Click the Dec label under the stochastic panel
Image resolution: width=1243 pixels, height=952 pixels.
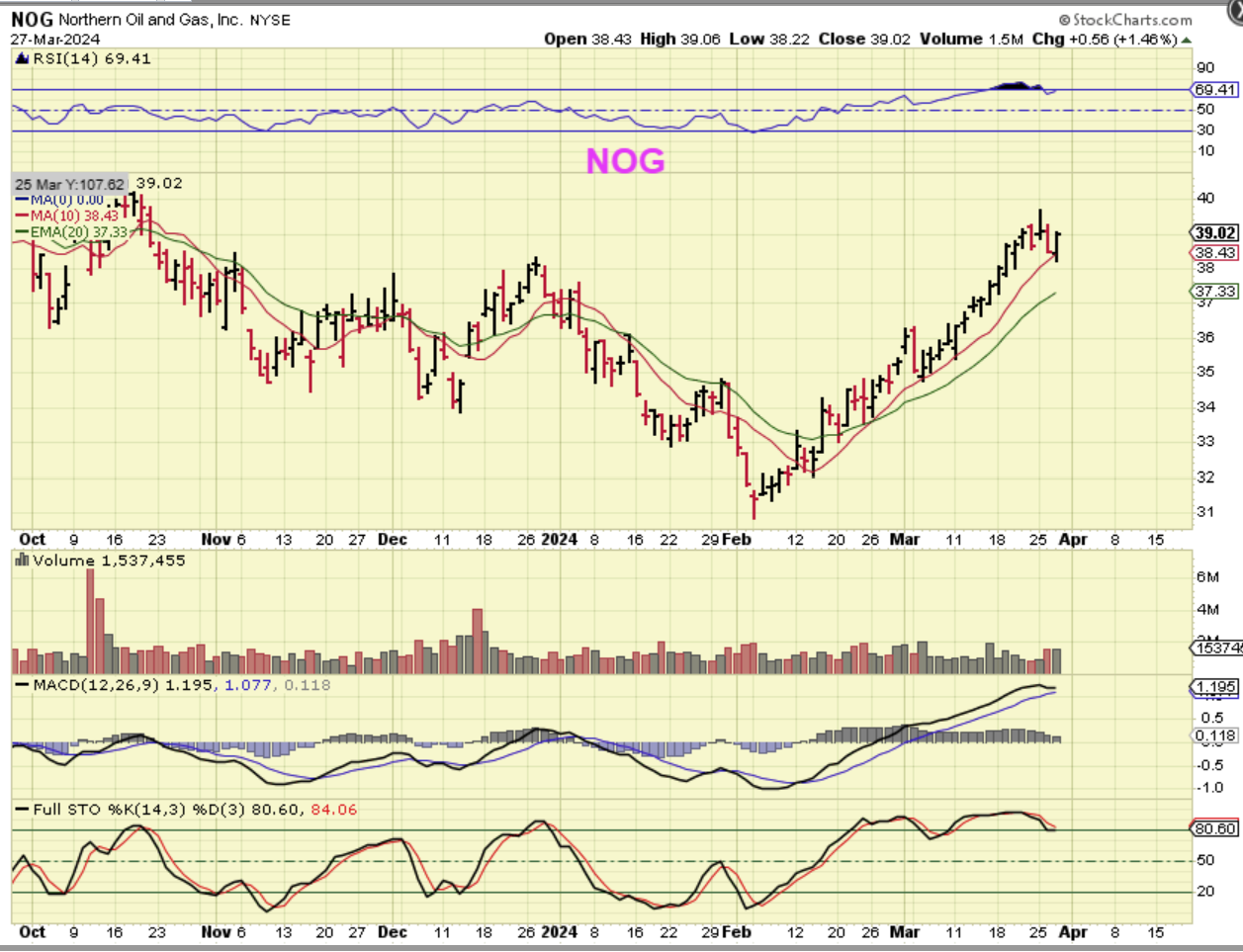point(393,932)
